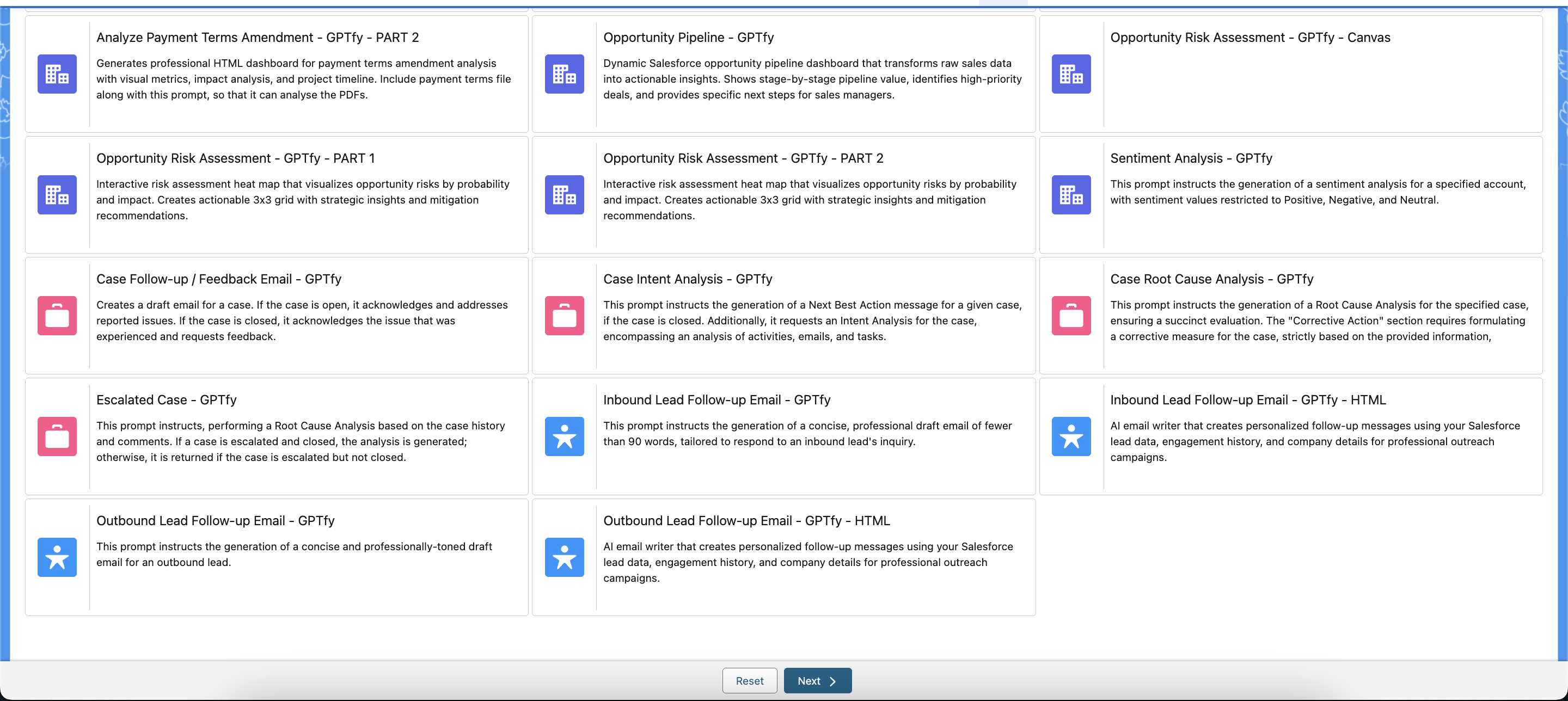
Task: Click the Outbound Lead Follow-up Email HTML icon
Action: [x=563, y=557]
